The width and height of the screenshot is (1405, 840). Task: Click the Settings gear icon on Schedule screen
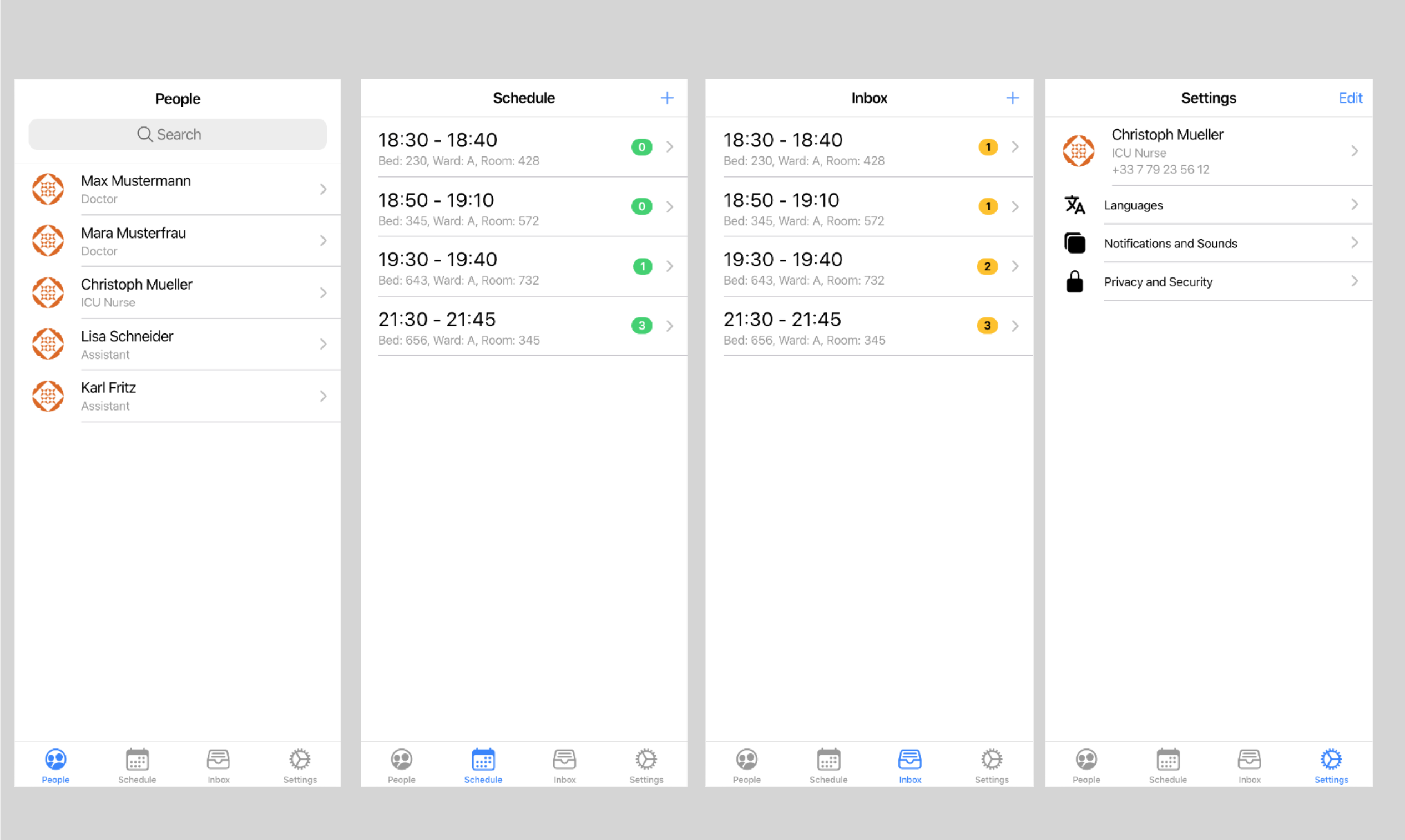646,760
